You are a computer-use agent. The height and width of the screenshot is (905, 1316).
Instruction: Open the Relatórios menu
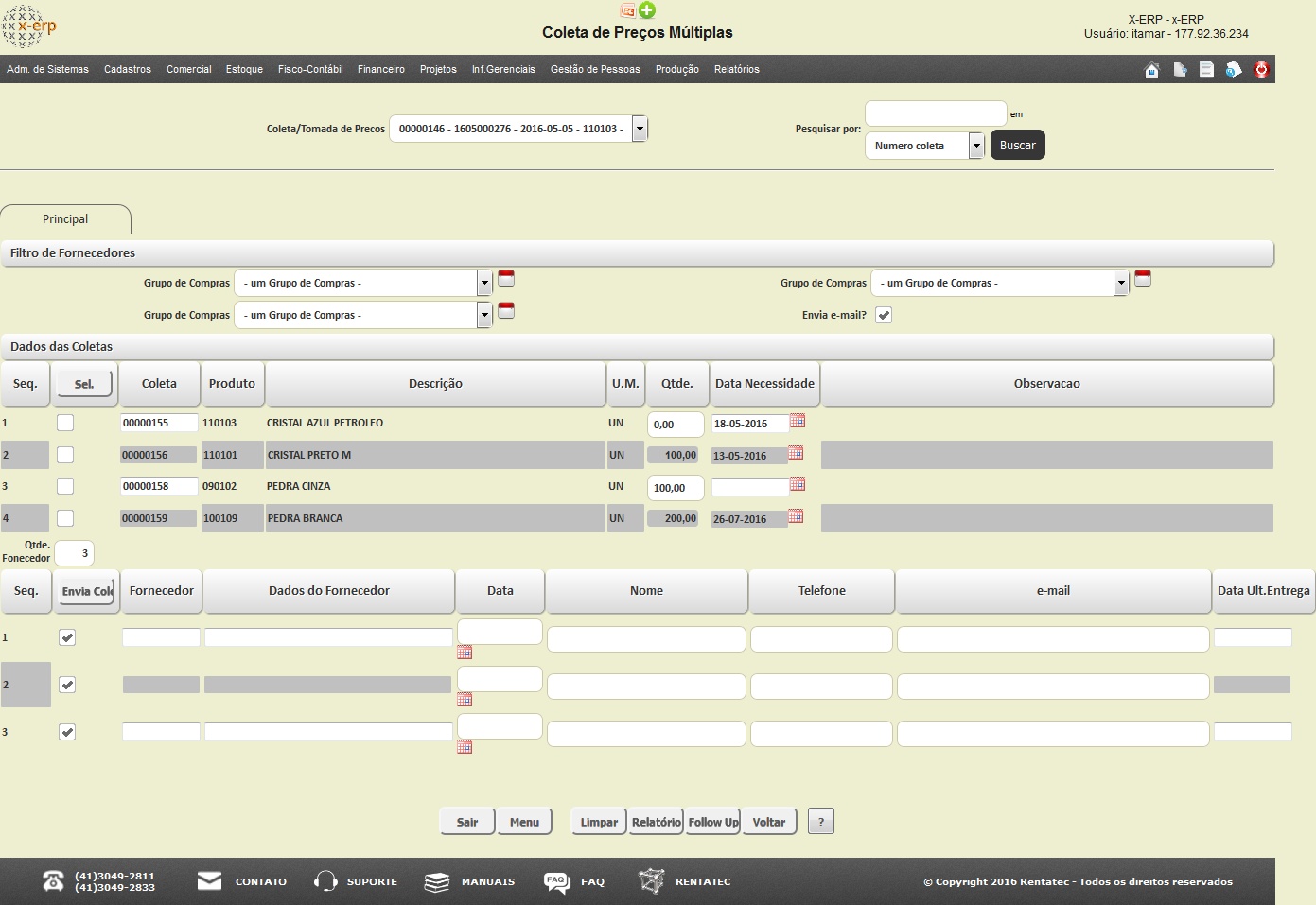737,69
